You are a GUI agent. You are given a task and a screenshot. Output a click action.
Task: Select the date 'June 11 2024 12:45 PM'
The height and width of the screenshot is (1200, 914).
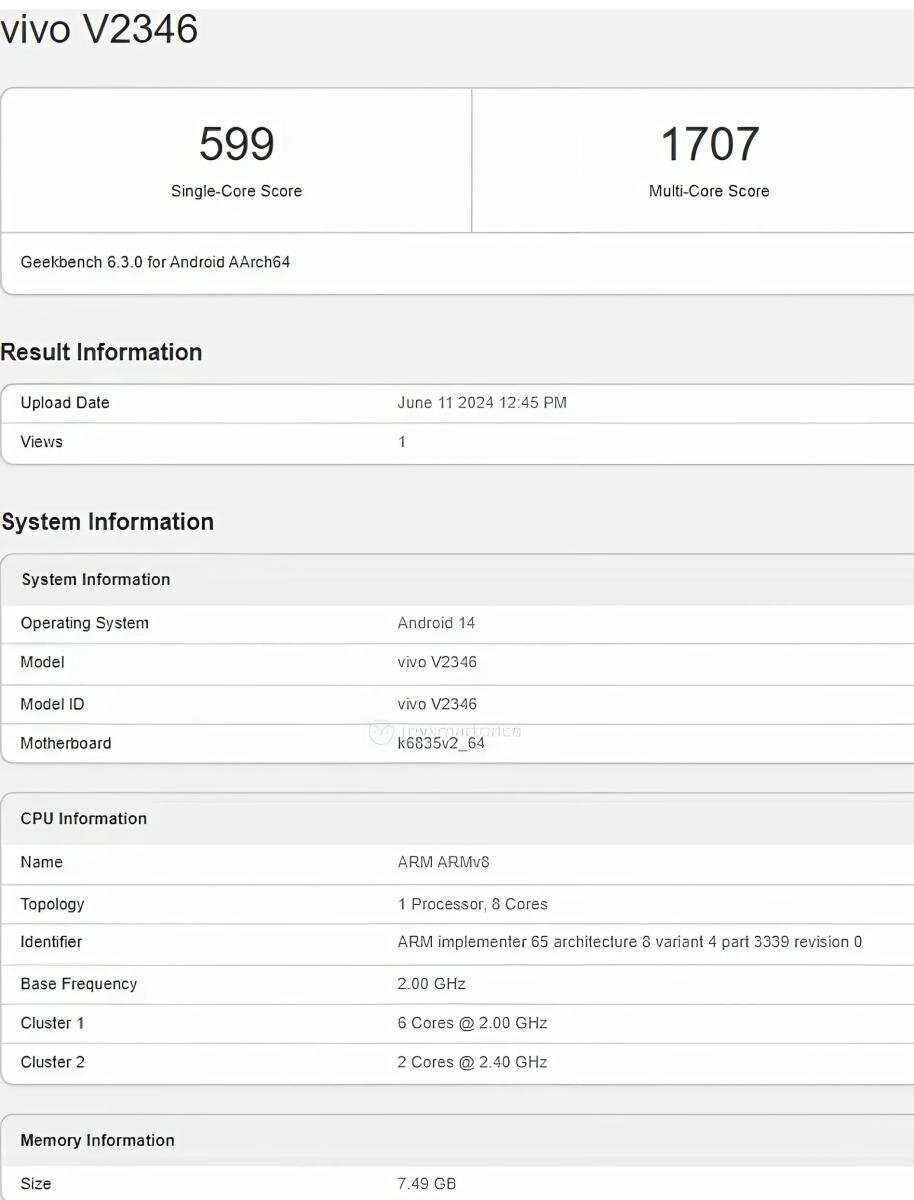pos(482,403)
